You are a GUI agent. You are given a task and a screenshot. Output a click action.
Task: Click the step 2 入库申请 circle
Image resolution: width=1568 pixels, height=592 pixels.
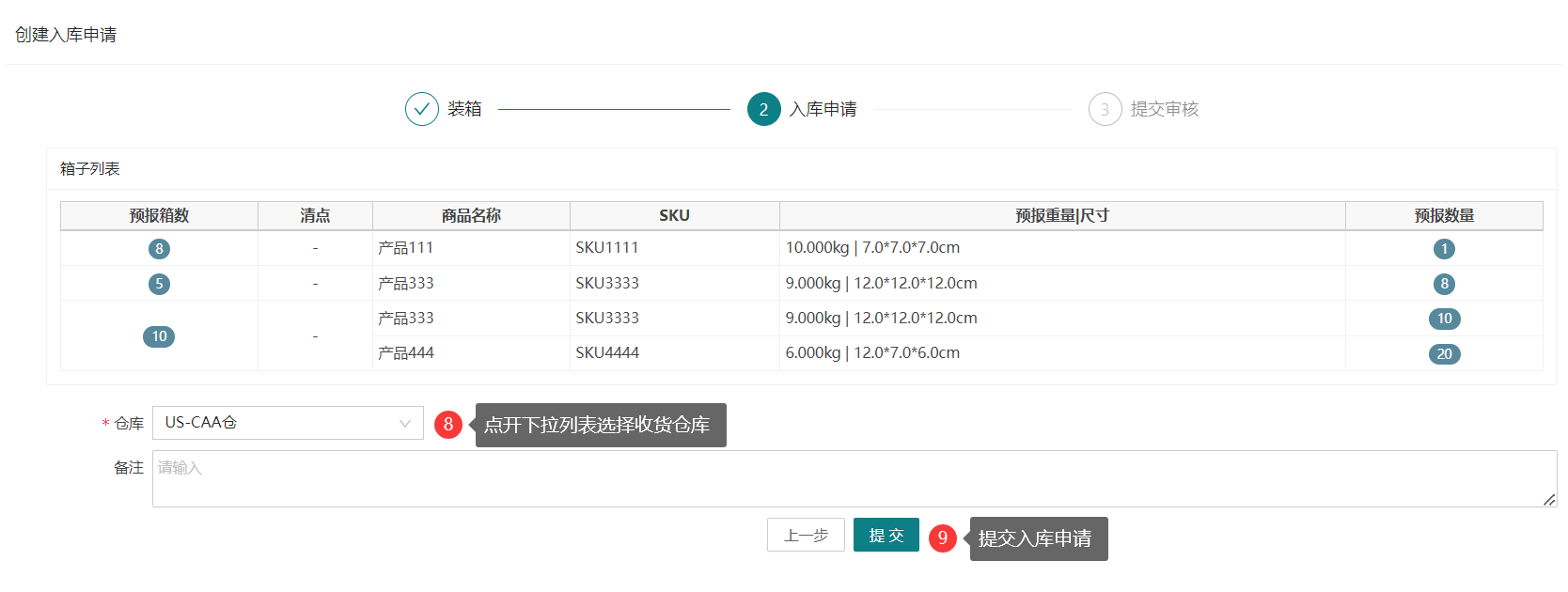click(x=763, y=109)
